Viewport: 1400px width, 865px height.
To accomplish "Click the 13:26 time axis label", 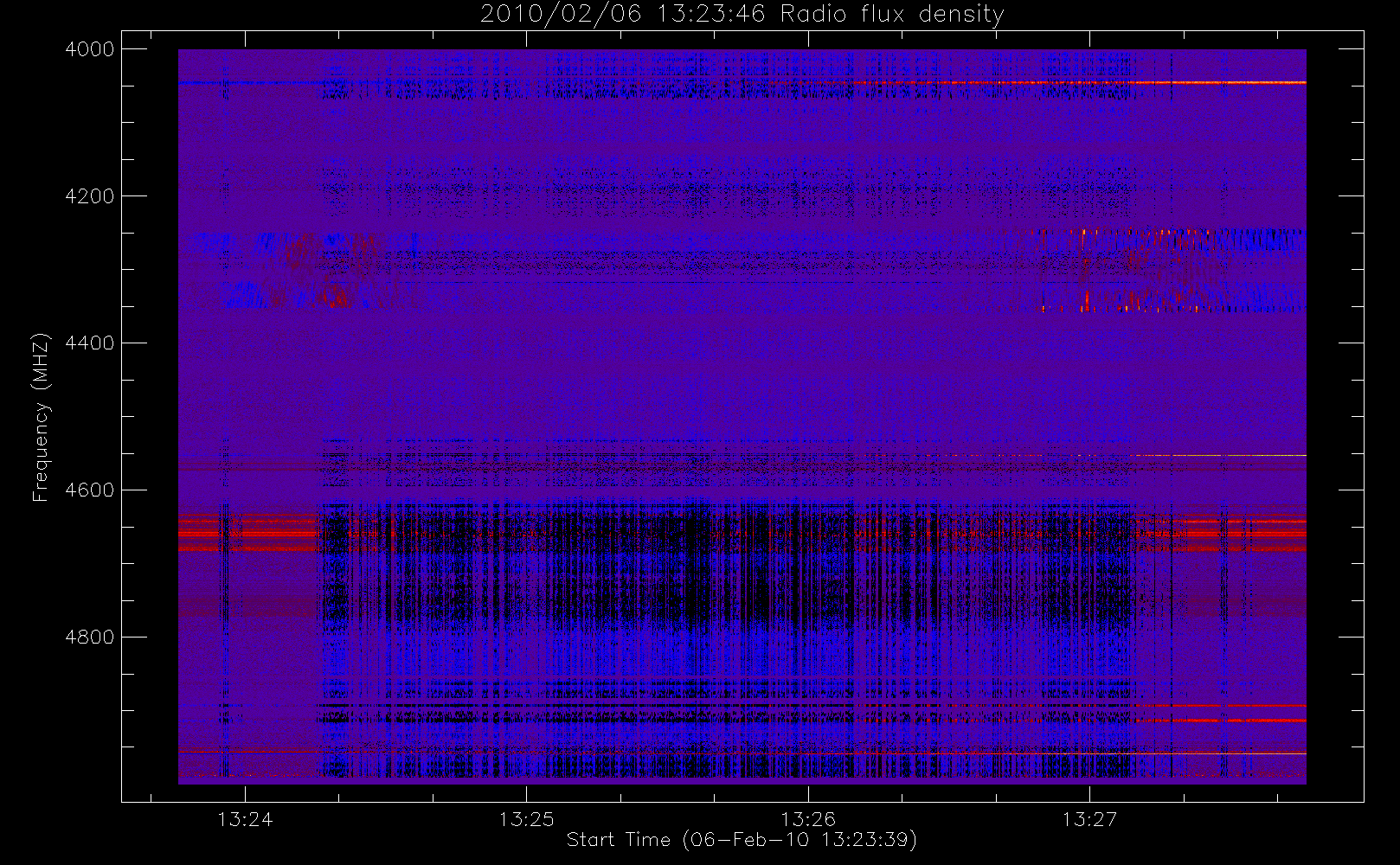I will pyautogui.click(x=808, y=819).
